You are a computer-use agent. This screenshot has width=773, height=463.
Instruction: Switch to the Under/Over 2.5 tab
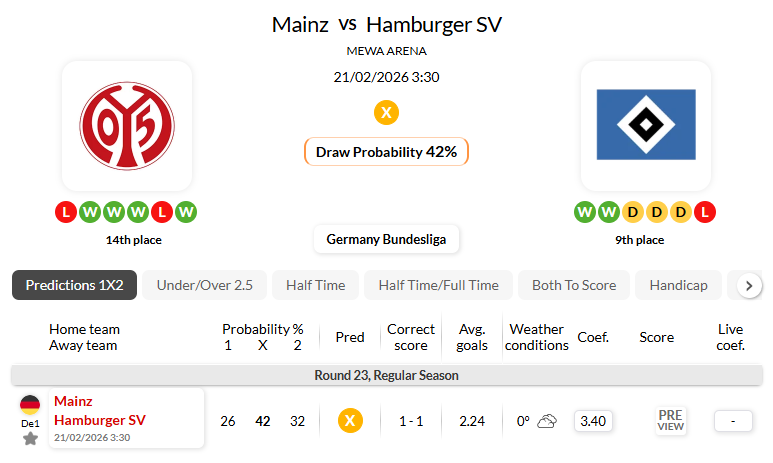click(x=204, y=285)
